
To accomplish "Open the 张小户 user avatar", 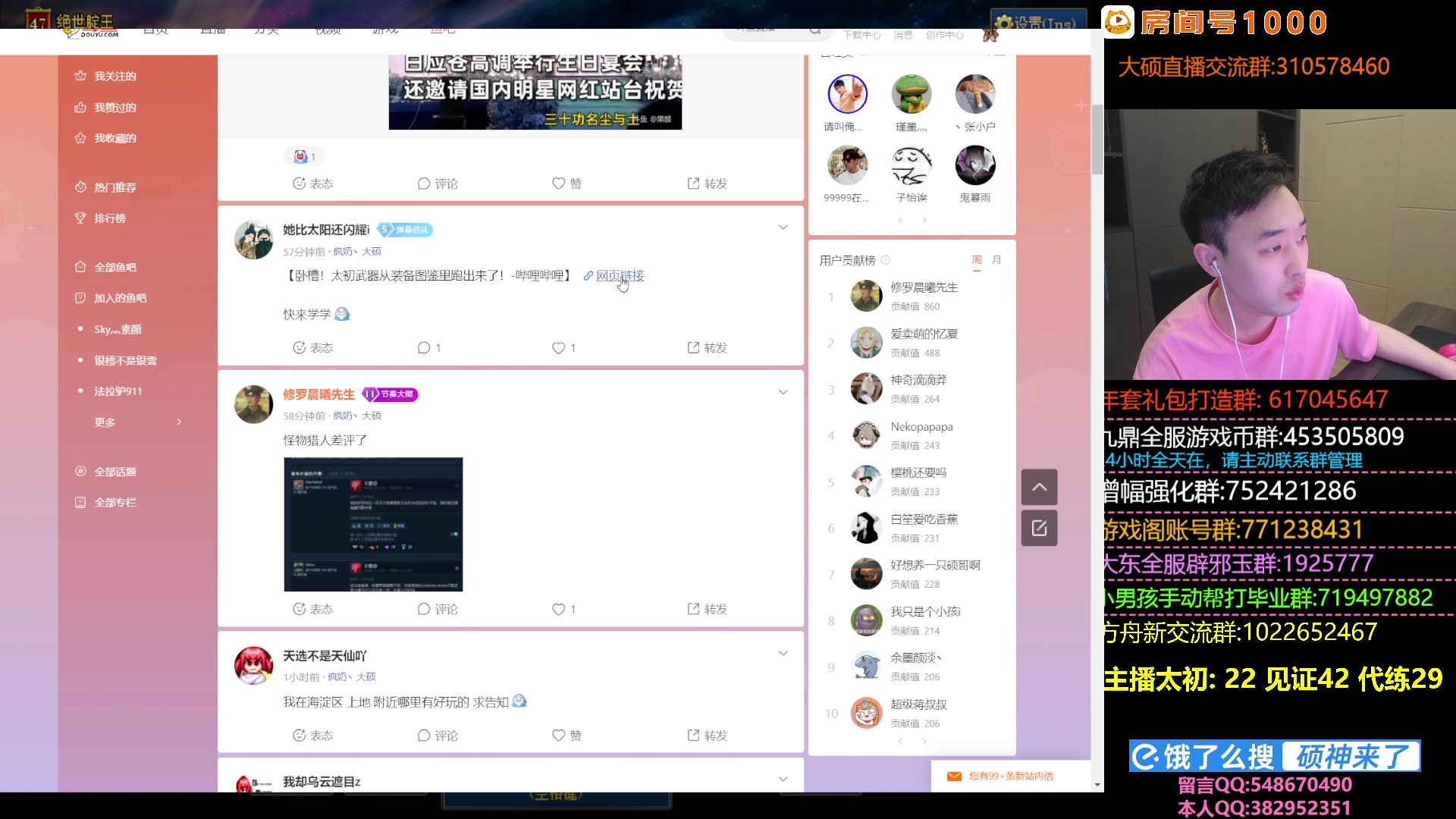I will tap(975, 94).
